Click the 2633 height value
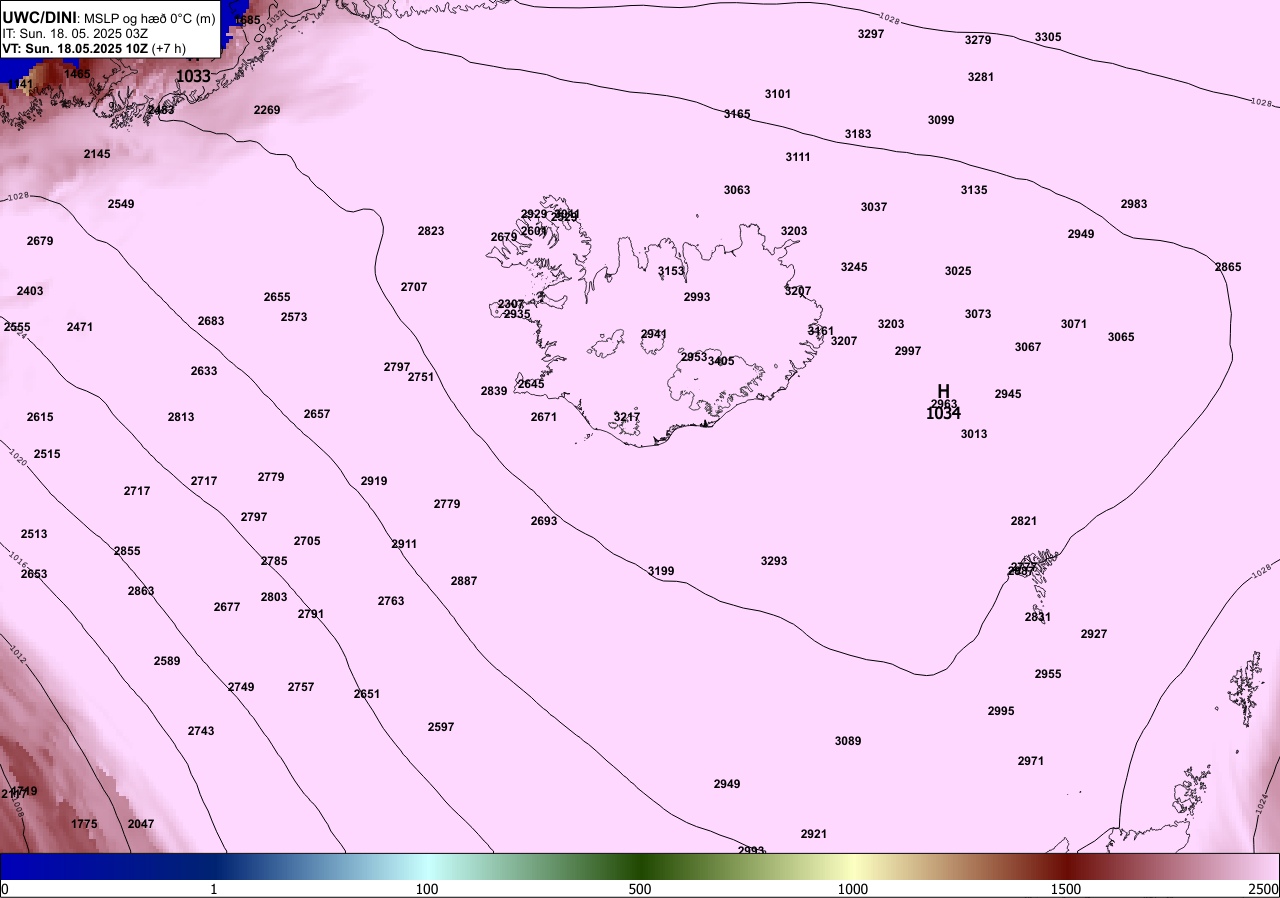1280x898 pixels. pos(204,371)
